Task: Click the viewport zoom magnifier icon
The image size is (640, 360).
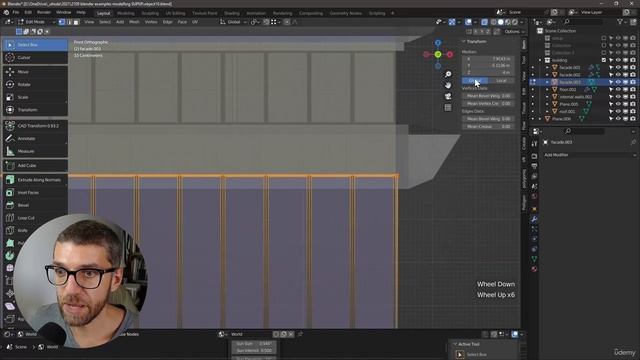Action: pos(448,74)
